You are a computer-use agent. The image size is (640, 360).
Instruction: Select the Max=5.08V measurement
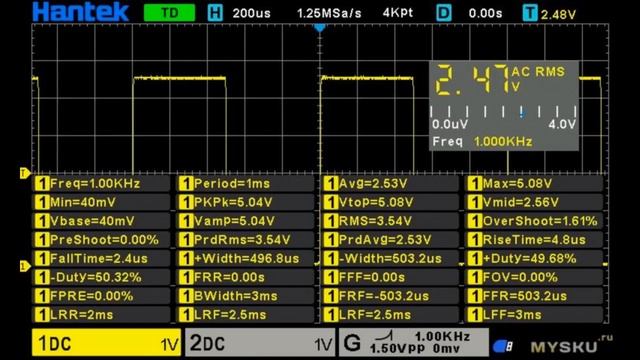pyautogui.click(x=534, y=184)
